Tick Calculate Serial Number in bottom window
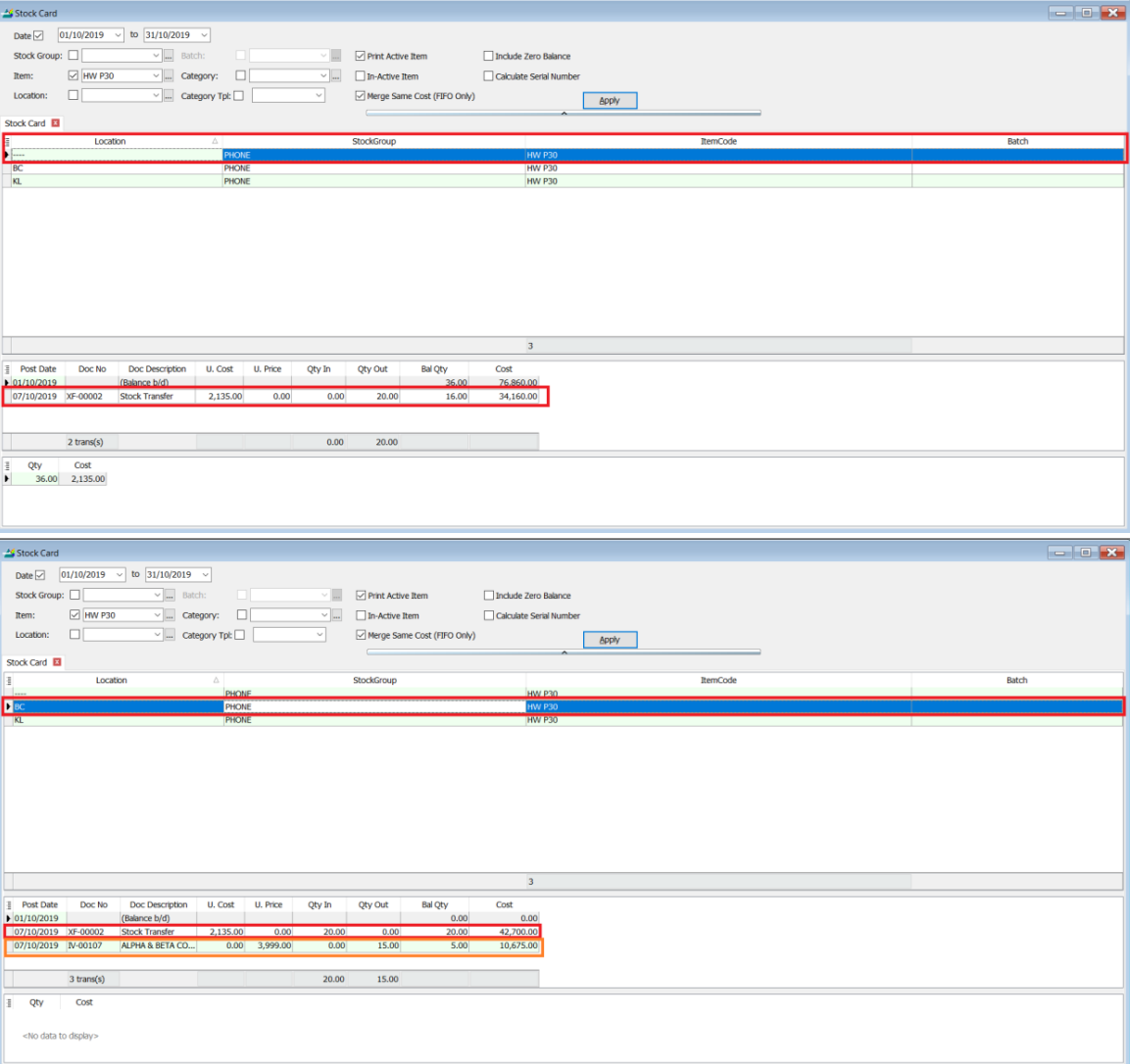 click(488, 615)
